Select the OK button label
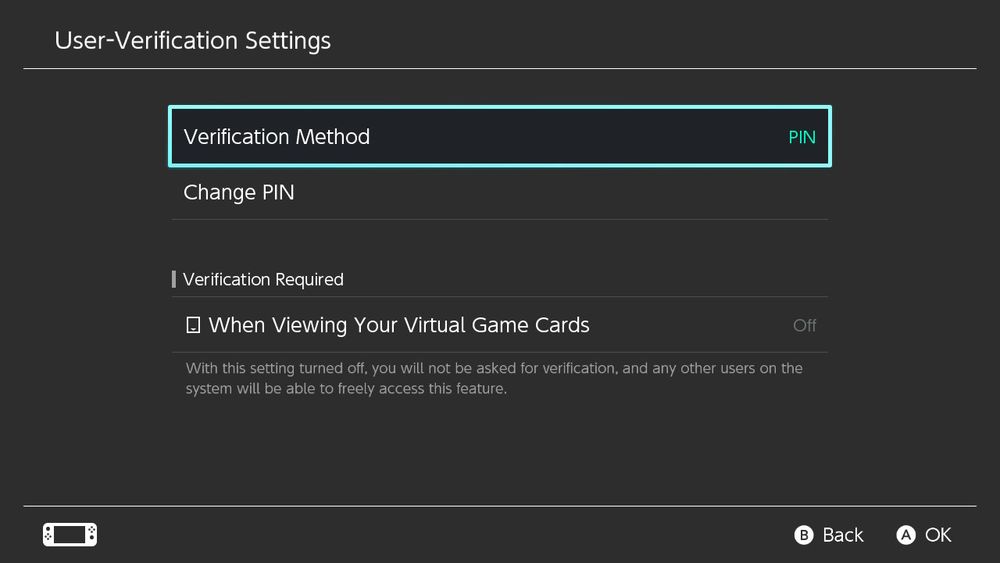 tap(938, 535)
